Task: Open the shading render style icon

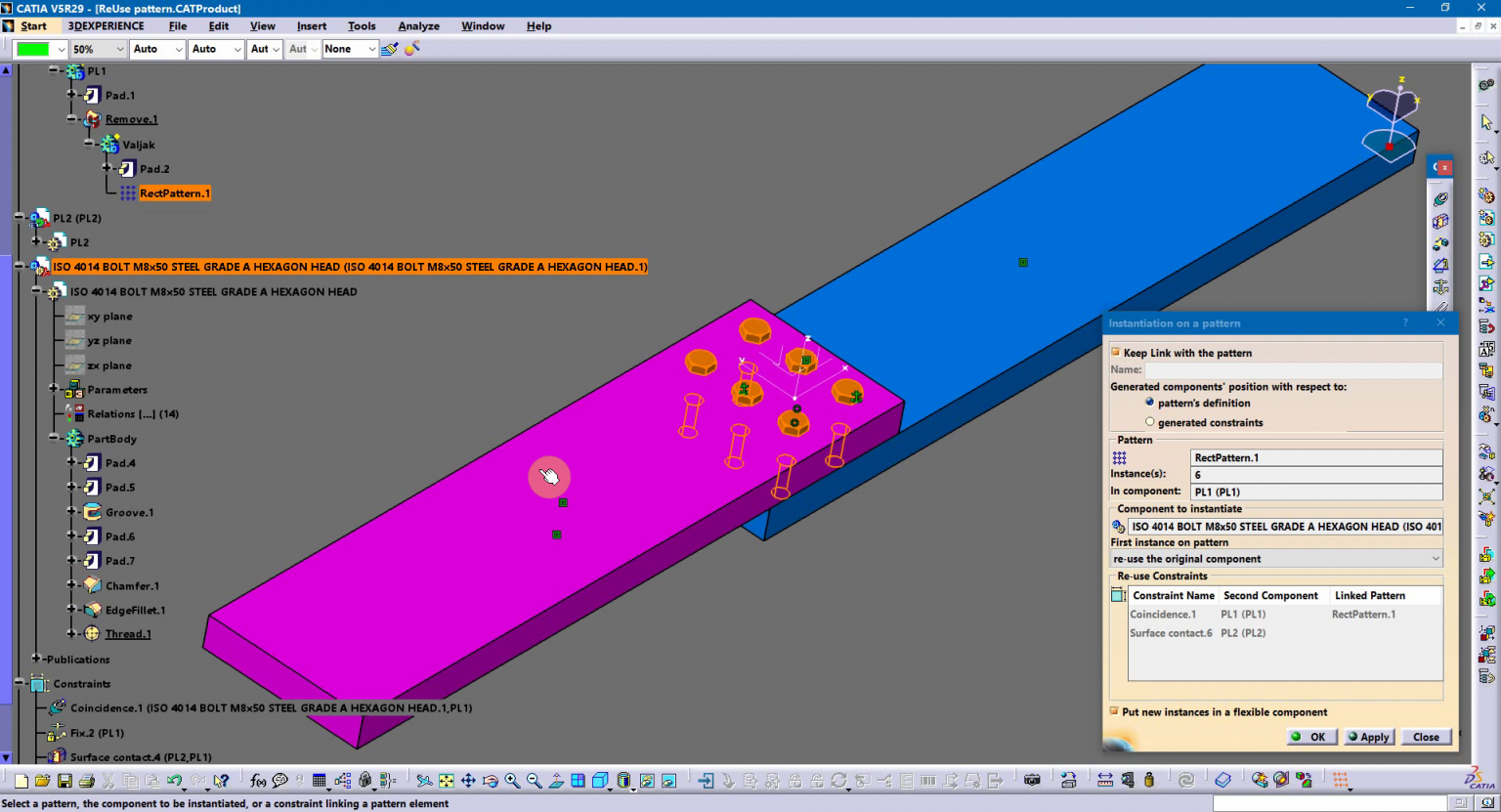Action: (x=625, y=780)
